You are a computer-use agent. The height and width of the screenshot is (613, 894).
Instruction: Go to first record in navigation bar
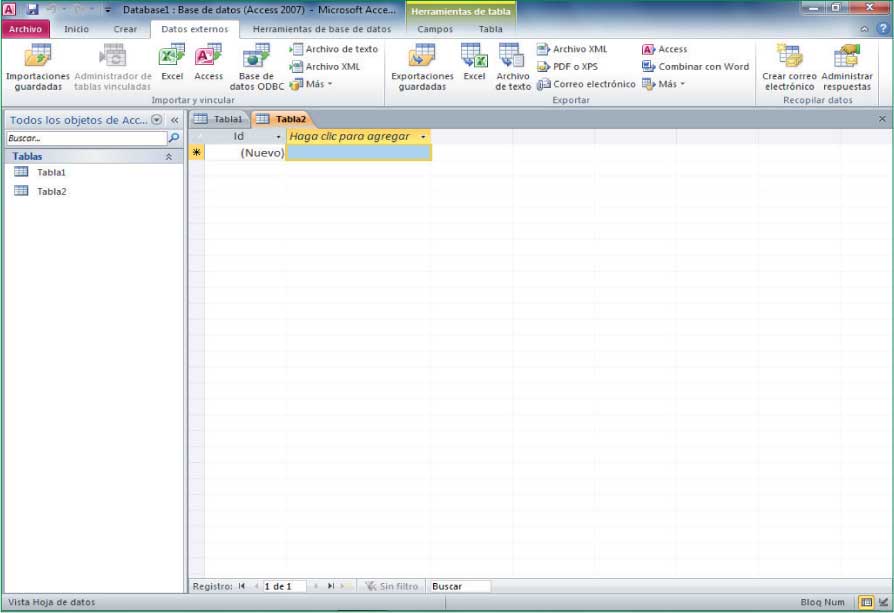pos(242,586)
